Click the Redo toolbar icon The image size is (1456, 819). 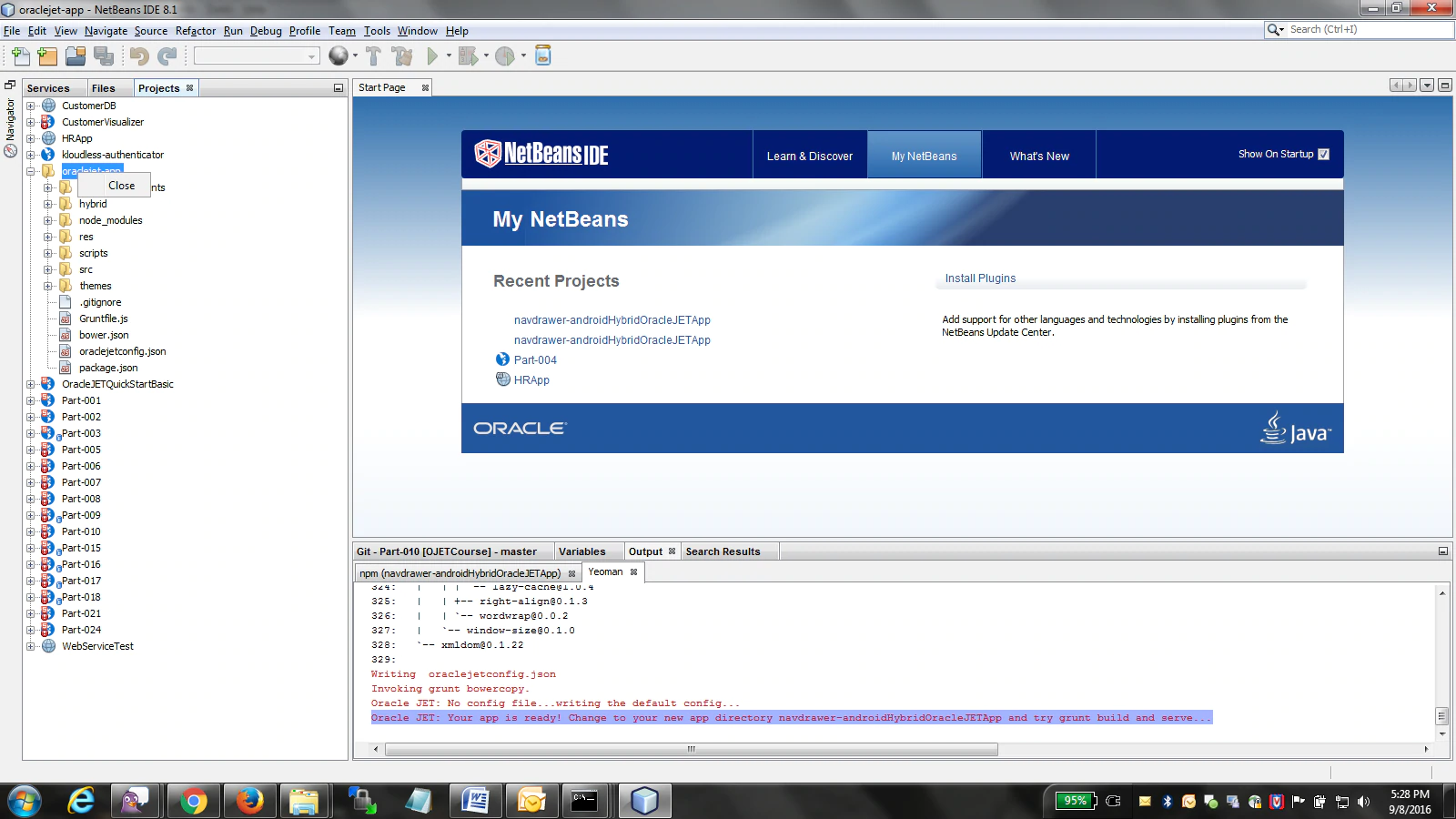[x=167, y=56]
